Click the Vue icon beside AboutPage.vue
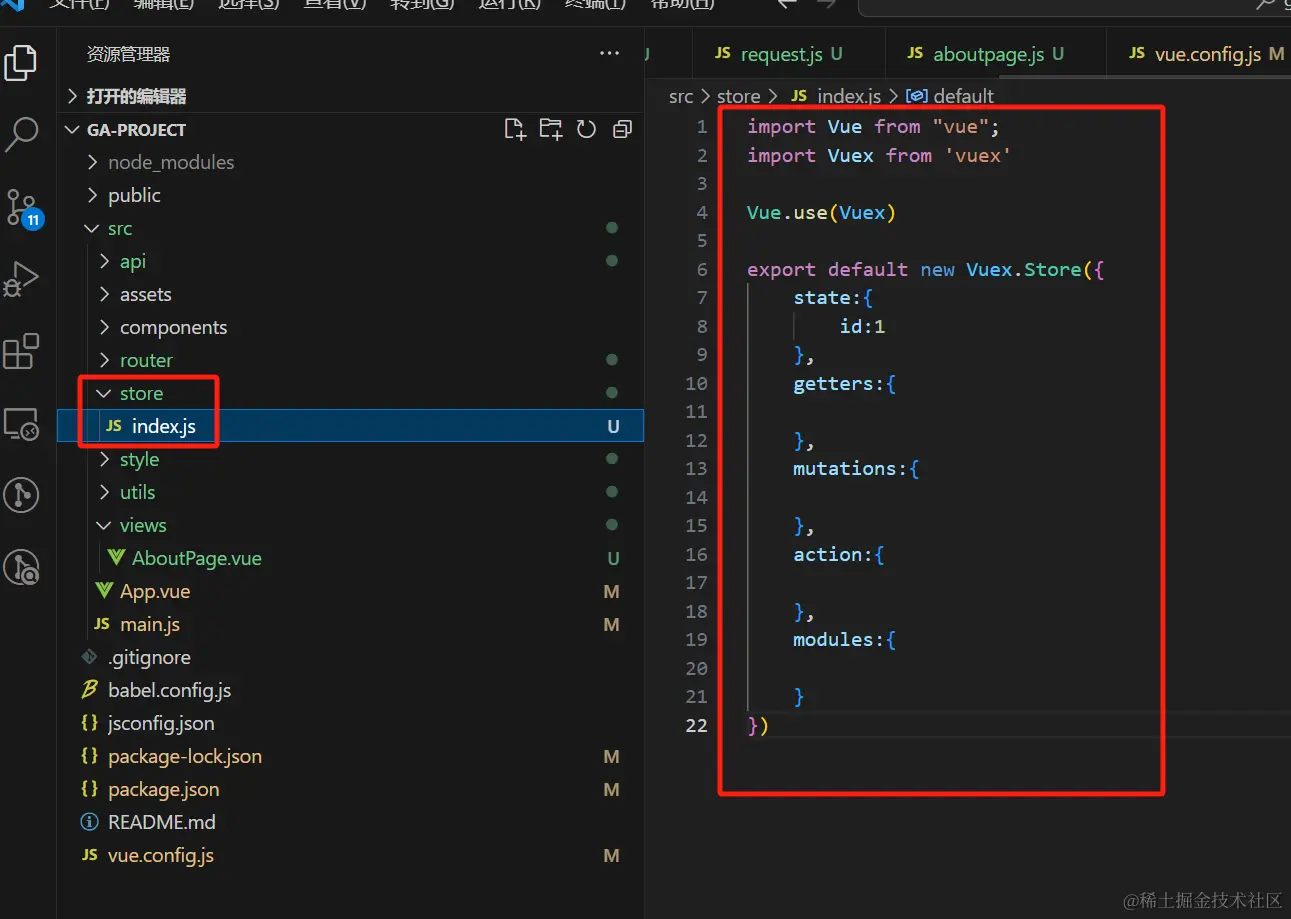This screenshot has width=1291, height=919. [x=117, y=558]
